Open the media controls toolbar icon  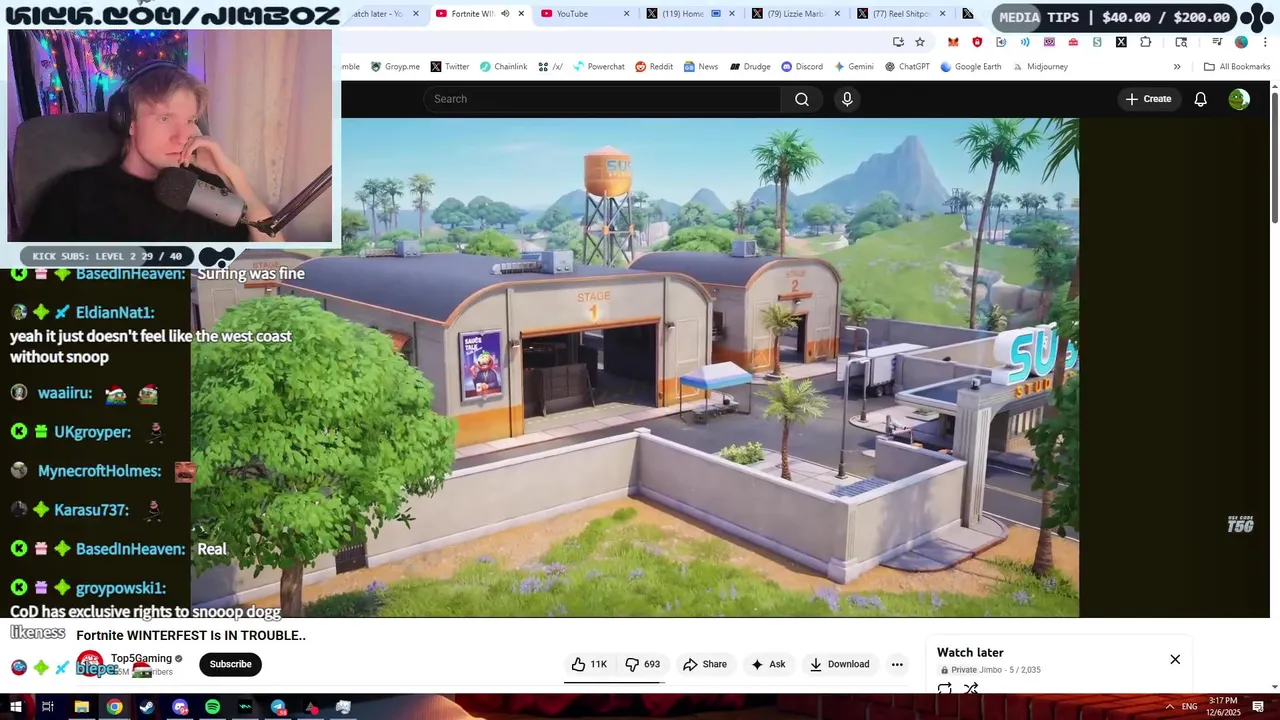(1217, 42)
